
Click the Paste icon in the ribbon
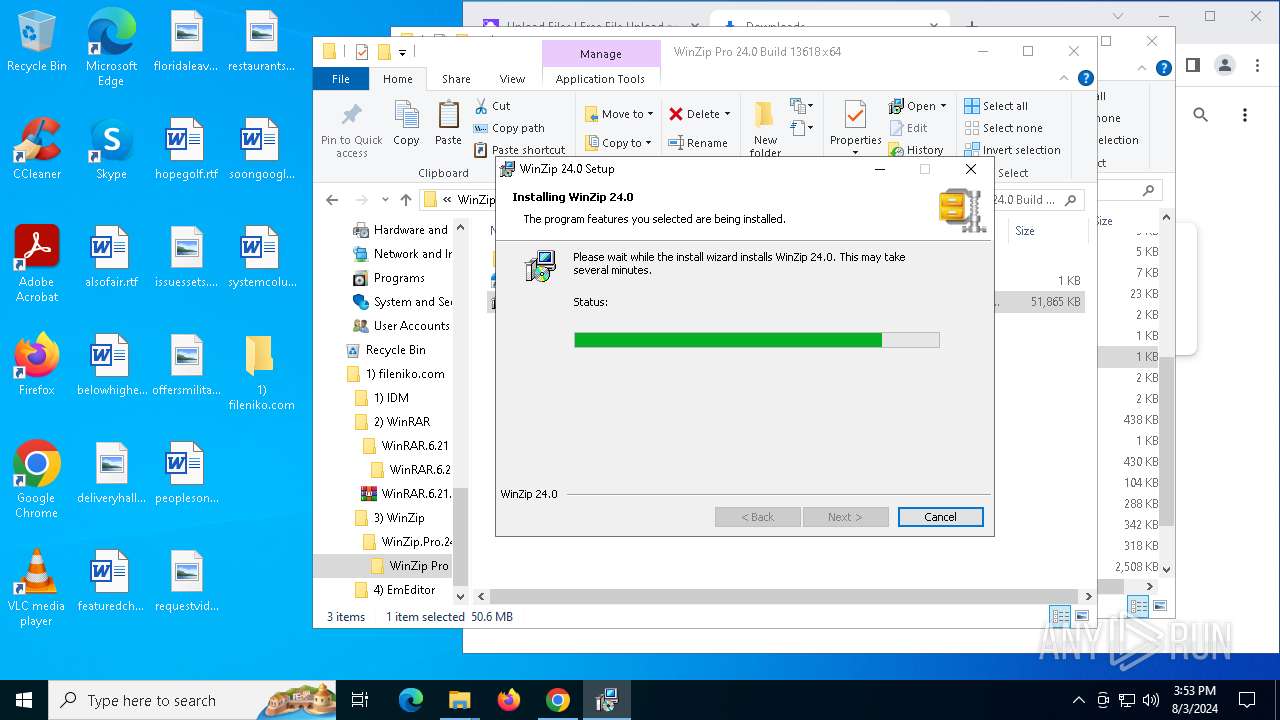coord(448,114)
